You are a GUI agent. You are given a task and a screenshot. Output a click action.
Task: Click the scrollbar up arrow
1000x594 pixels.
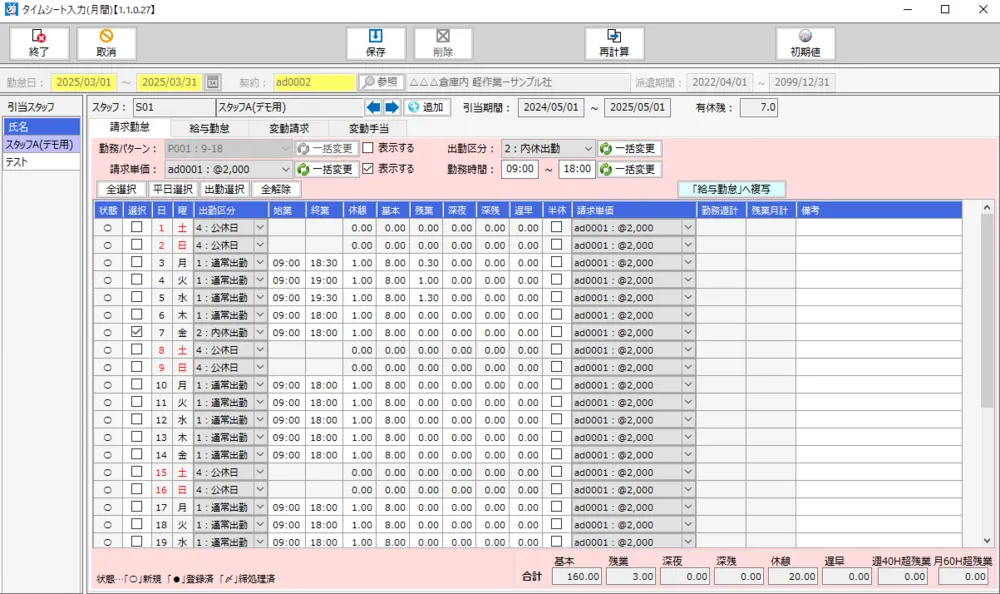click(x=986, y=207)
